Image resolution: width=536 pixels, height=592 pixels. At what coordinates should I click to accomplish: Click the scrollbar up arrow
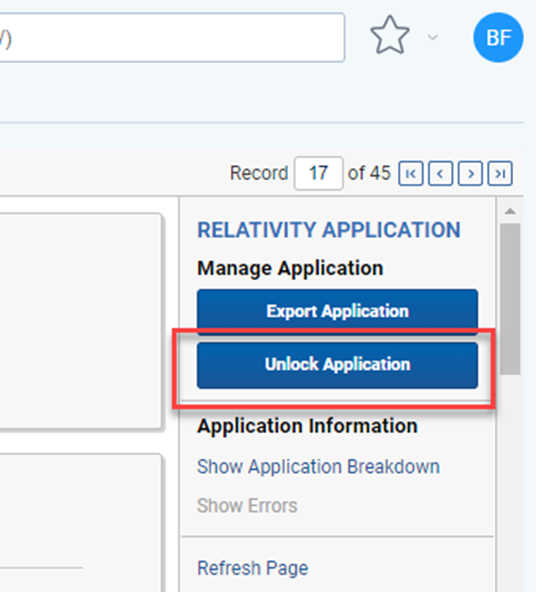pyautogui.click(x=510, y=211)
